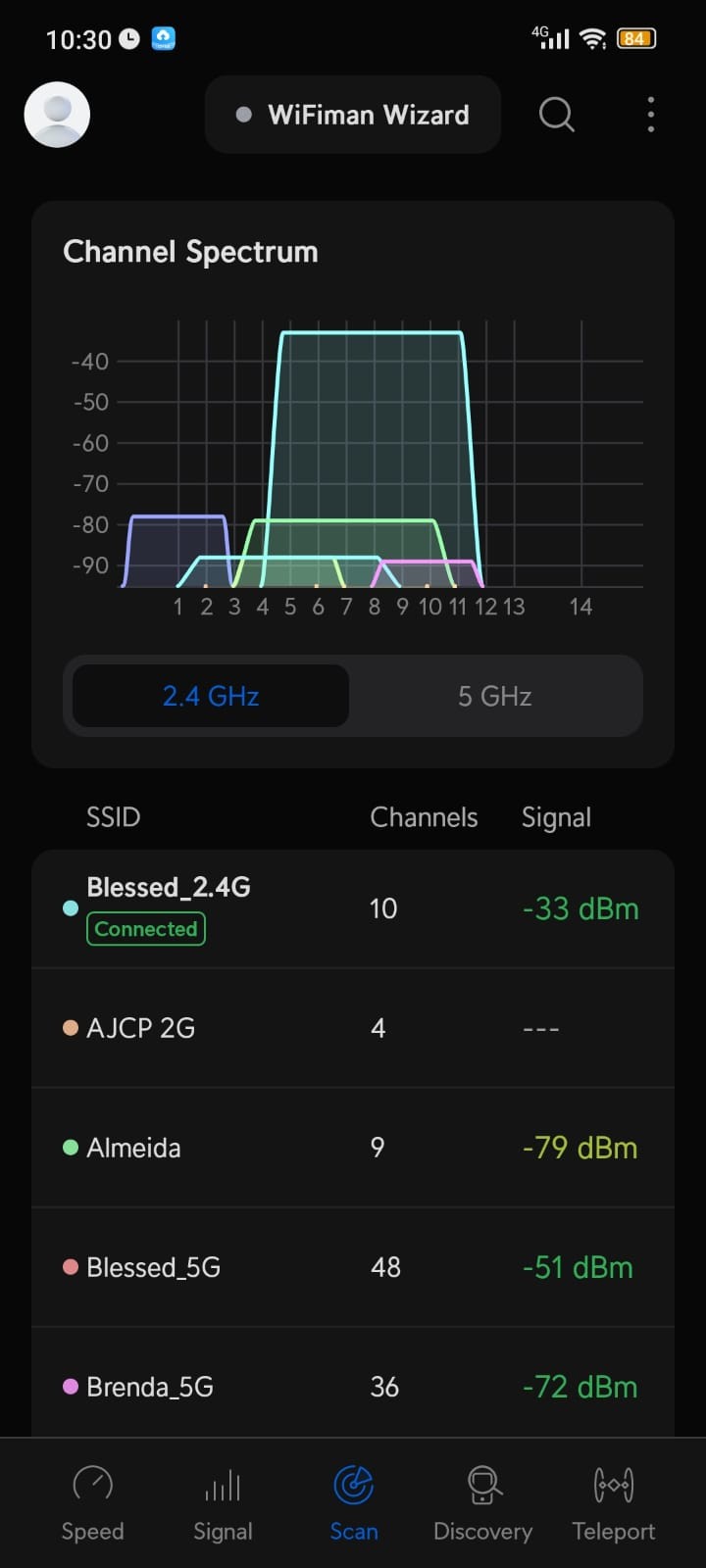The width and height of the screenshot is (706, 1568).
Task: Select the Scan radar tab
Action: (353, 1486)
